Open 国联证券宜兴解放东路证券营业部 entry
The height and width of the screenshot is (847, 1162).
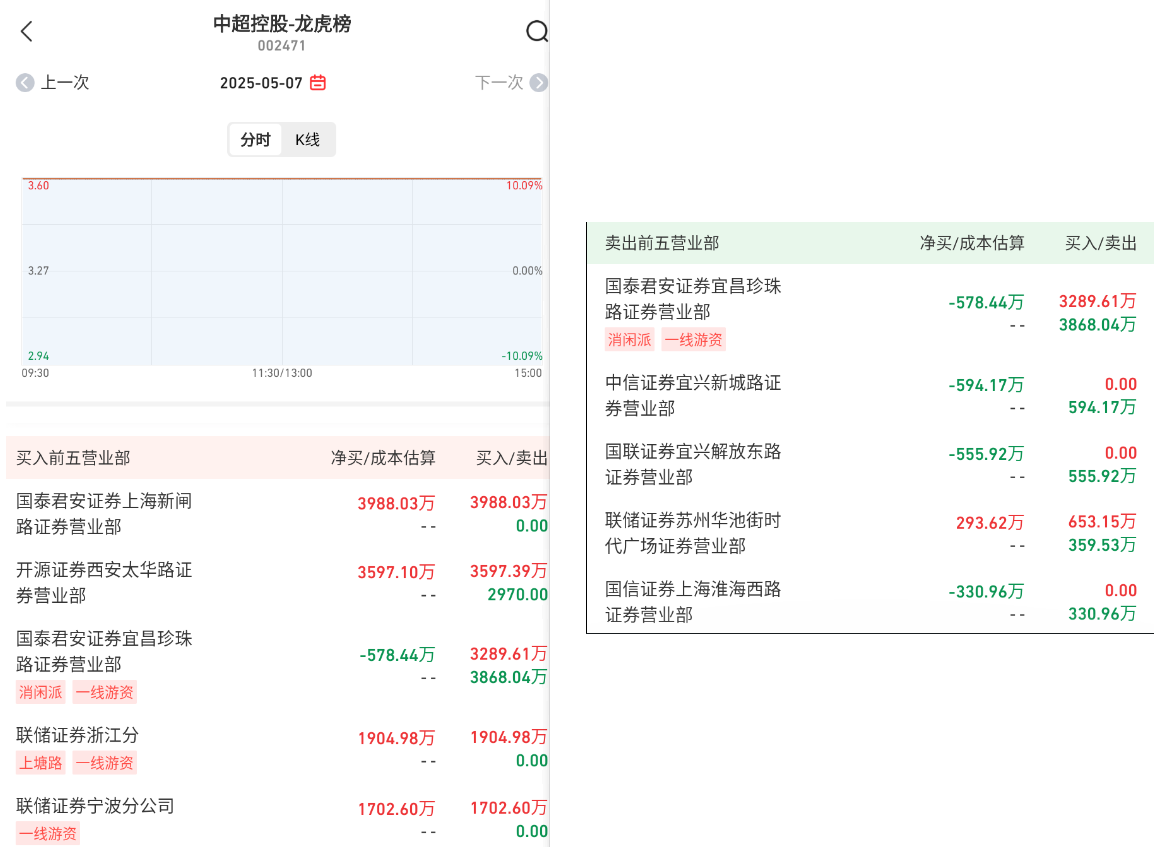[x=693, y=464]
